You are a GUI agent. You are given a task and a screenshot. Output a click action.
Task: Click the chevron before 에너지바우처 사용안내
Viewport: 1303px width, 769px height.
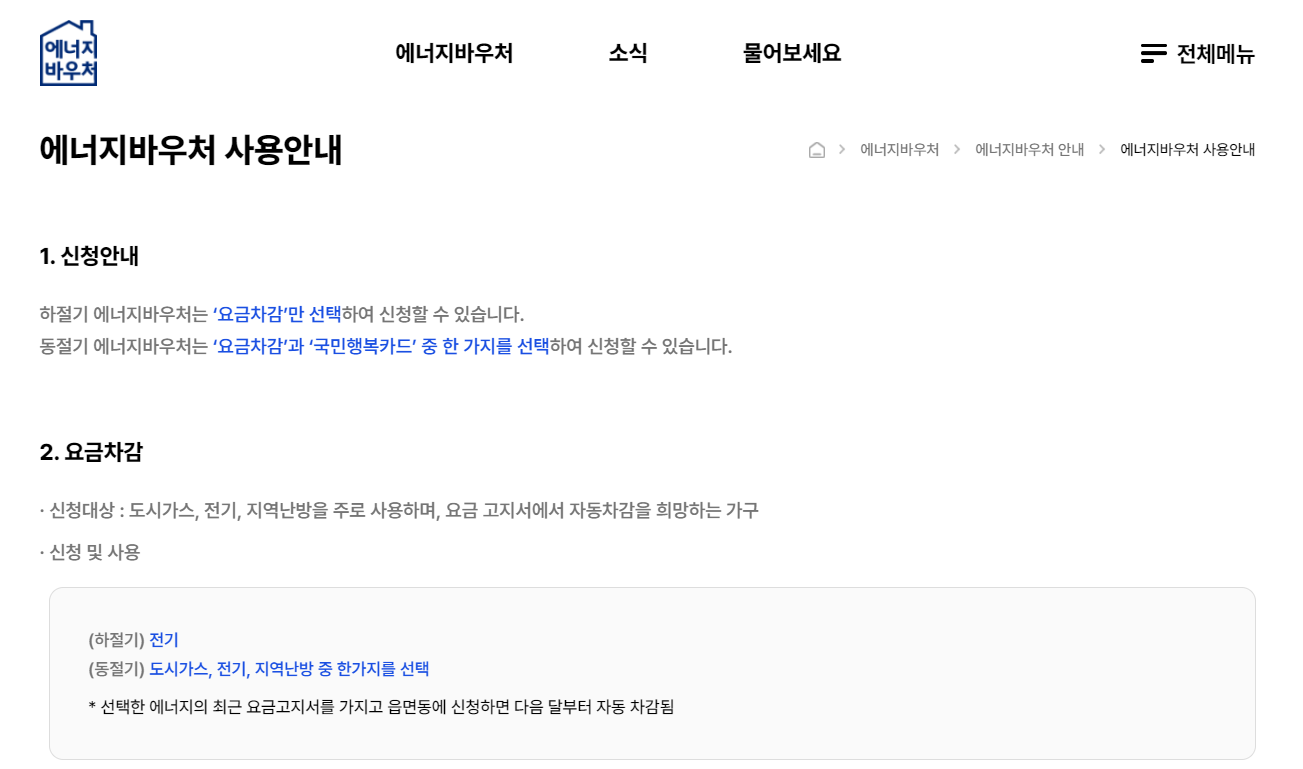point(1104,149)
